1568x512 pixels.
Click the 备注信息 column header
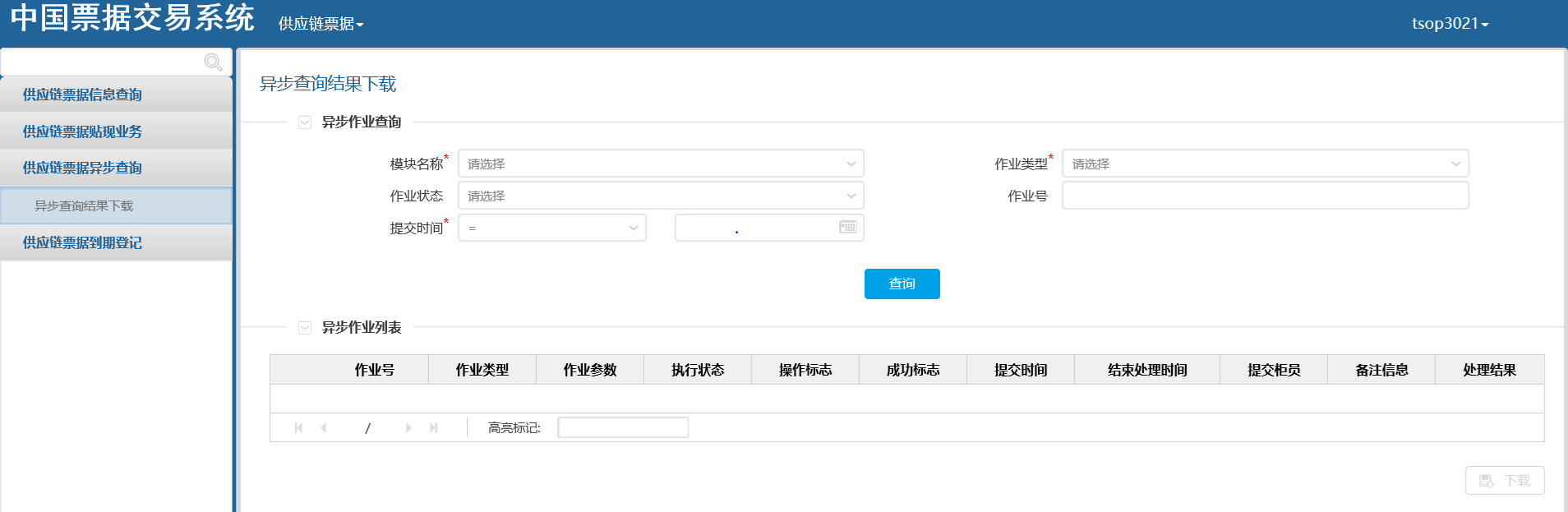(x=1381, y=370)
